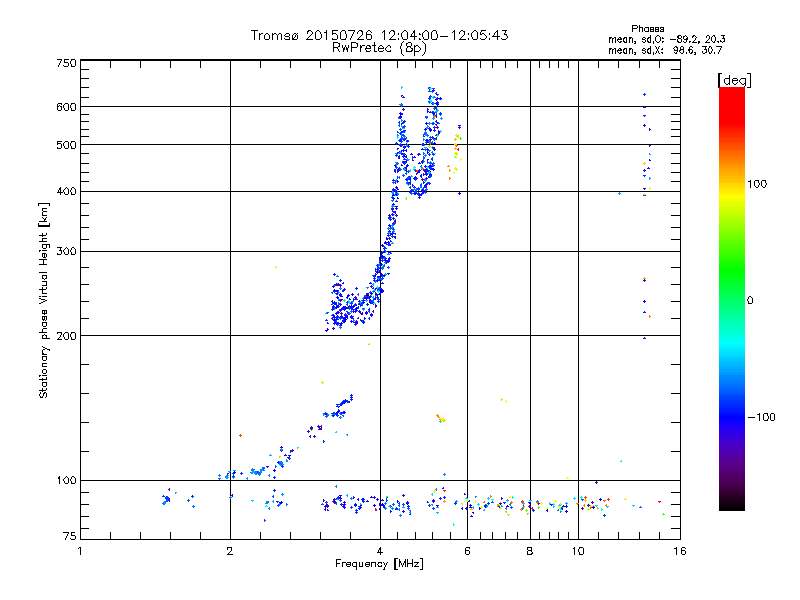Click the 'mean, sd,X: 98.6, 30.7' line
This screenshot has height=600, width=800.
(x=665, y=50)
